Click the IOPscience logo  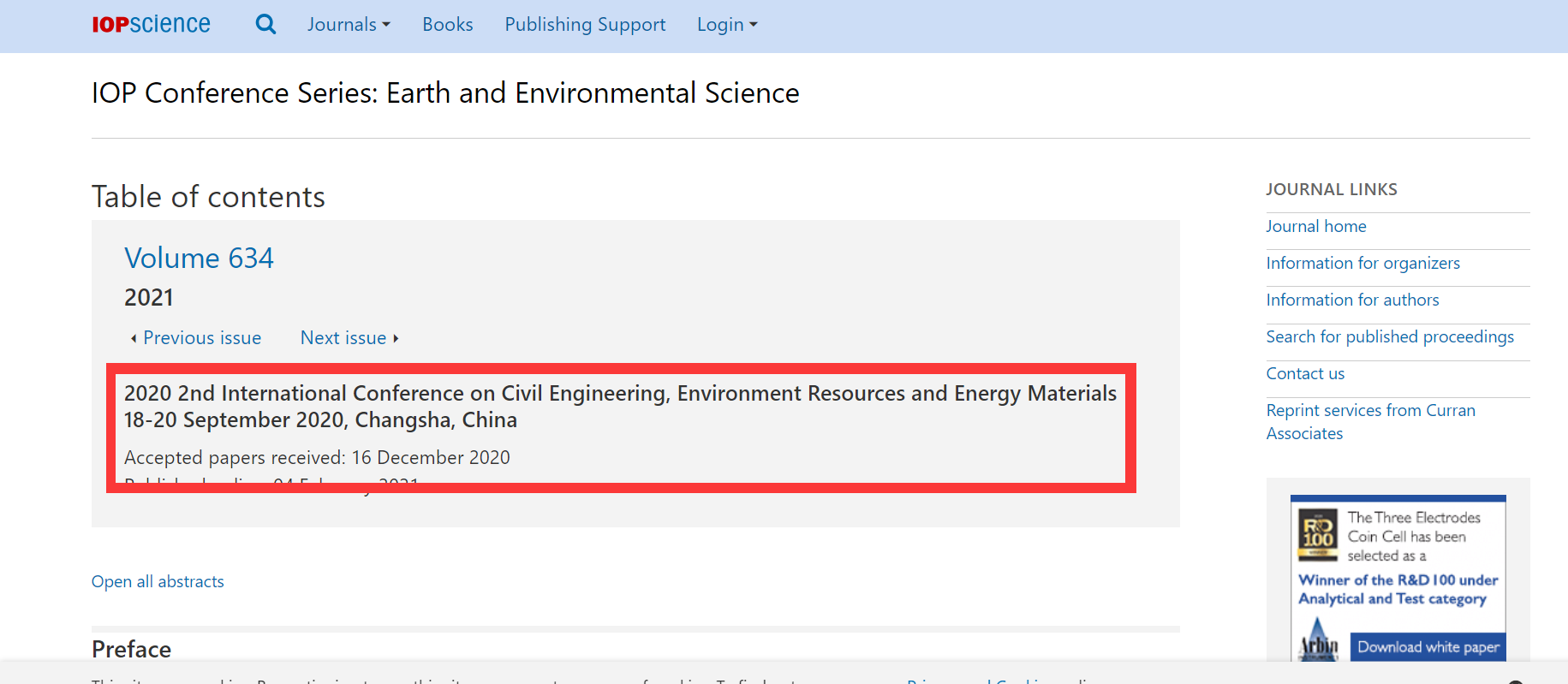pyautogui.click(x=151, y=24)
